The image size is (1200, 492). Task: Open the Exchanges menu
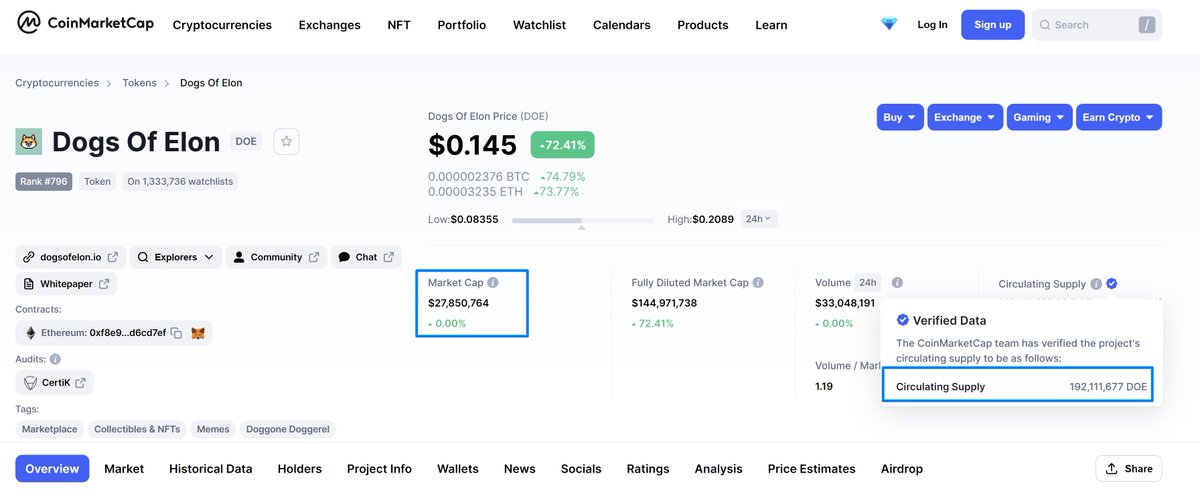[329, 25]
